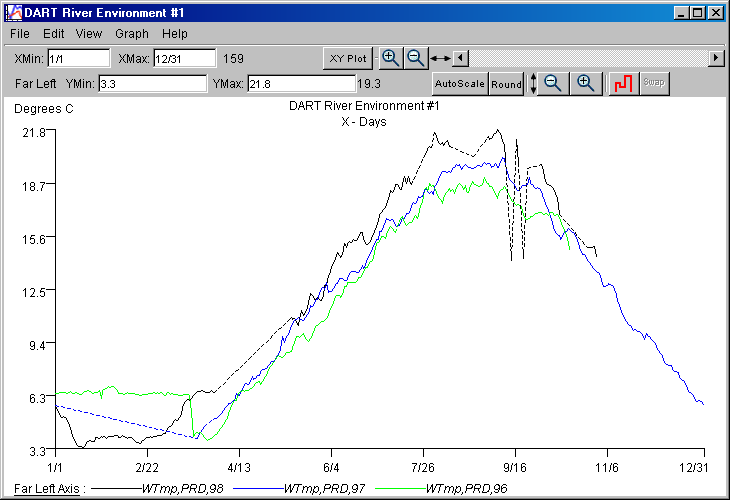This screenshot has width=730, height=500.
Task: Open the Edit menu
Action: (54, 34)
